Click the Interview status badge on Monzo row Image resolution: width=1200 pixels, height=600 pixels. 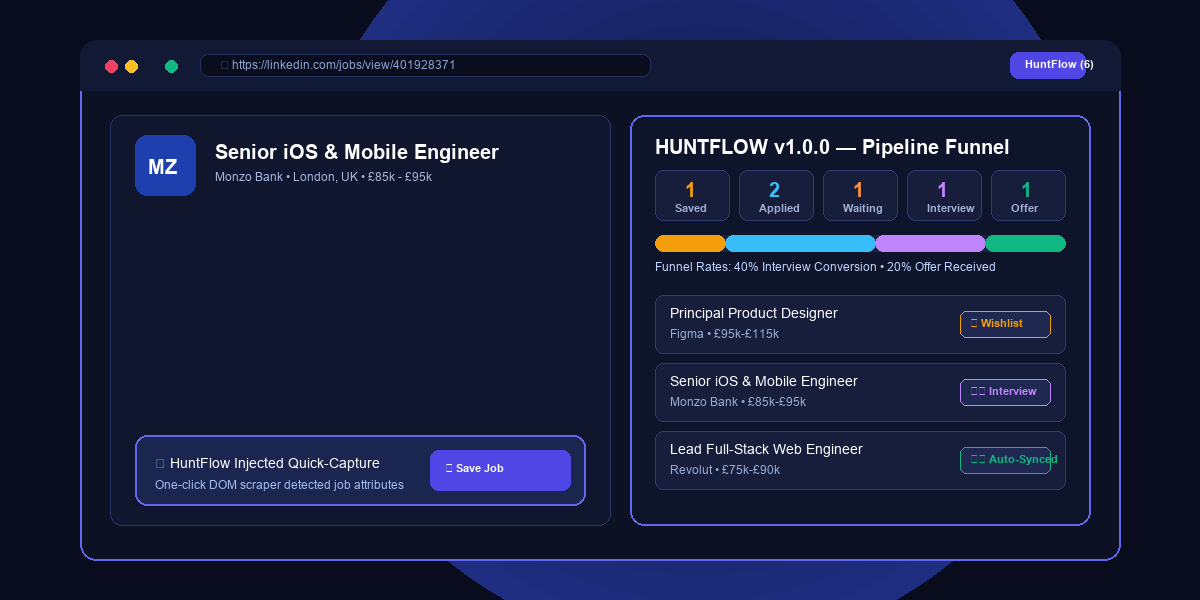pos(1005,392)
